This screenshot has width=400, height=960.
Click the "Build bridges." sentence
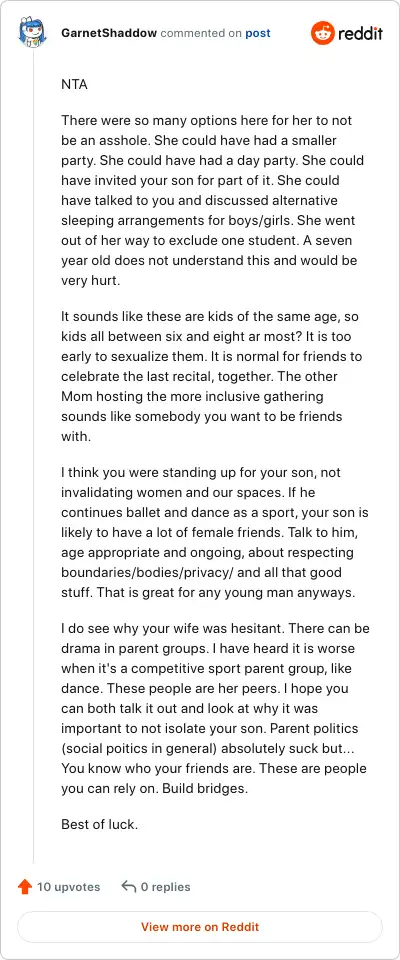[x=205, y=789]
